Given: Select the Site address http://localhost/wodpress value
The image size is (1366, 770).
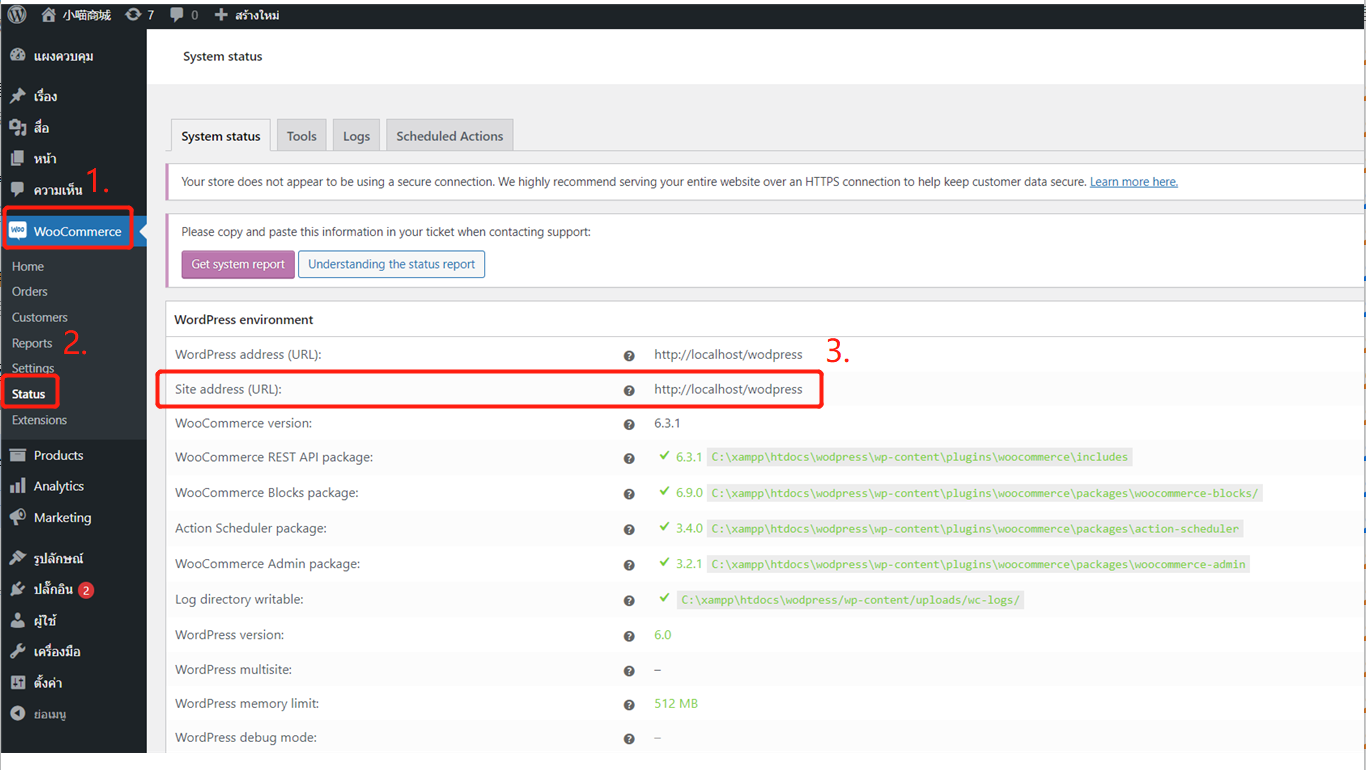Looking at the screenshot, I should tap(728, 389).
